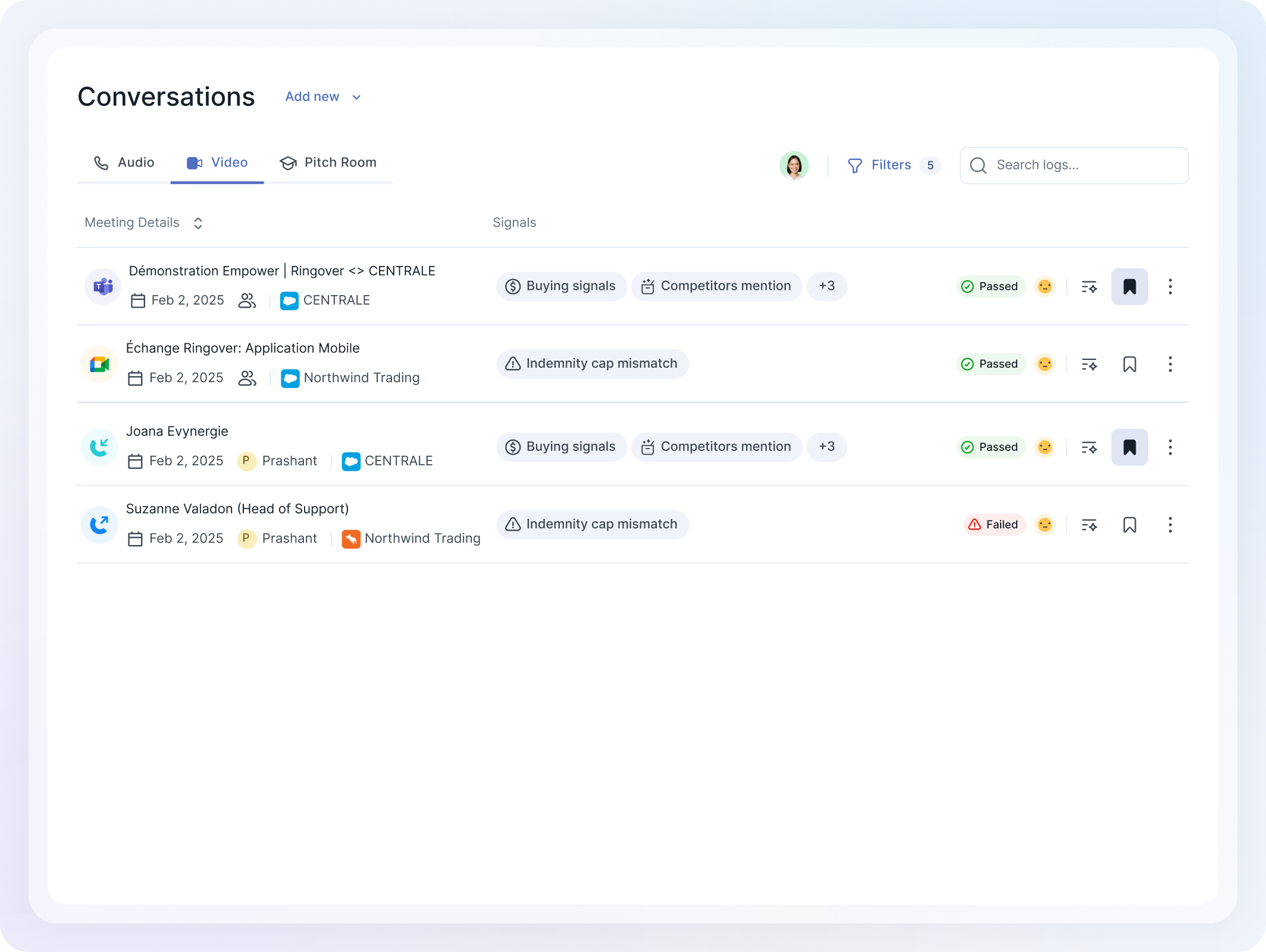Viewport: 1266px width, 952px height.
Task: Open AI summary icon for Suzanne Valadon row
Action: click(x=1089, y=525)
